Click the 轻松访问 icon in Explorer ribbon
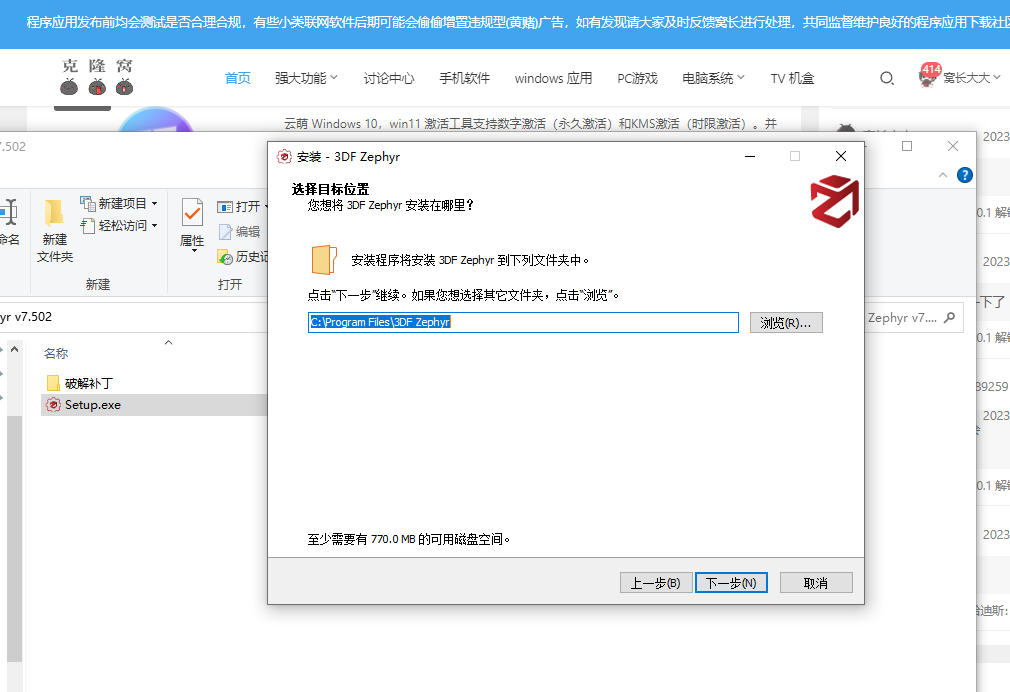This screenshot has width=1010, height=692. coord(88,226)
